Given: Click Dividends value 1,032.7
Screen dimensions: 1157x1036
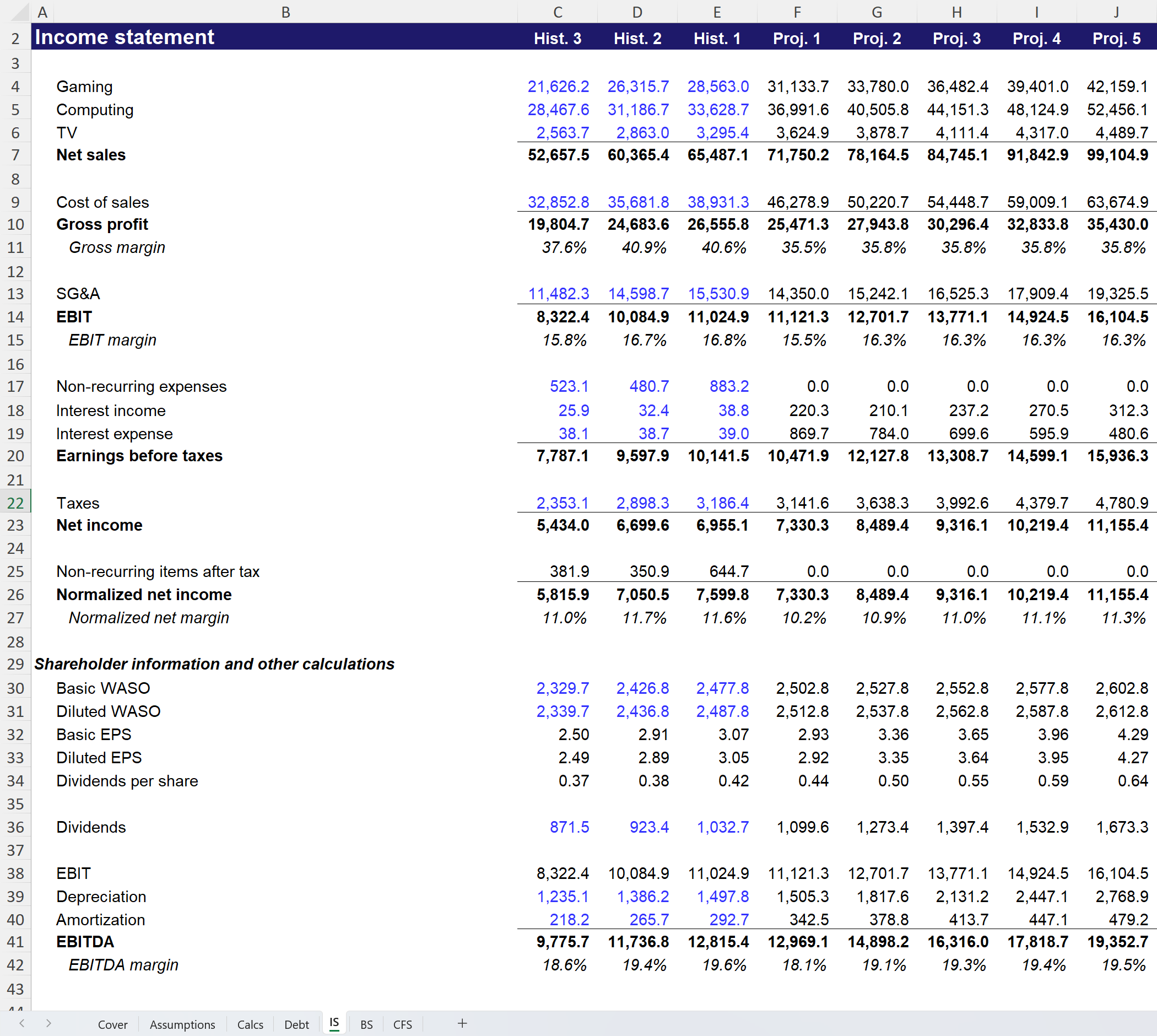Looking at the screenshot, I should point(723,827).
